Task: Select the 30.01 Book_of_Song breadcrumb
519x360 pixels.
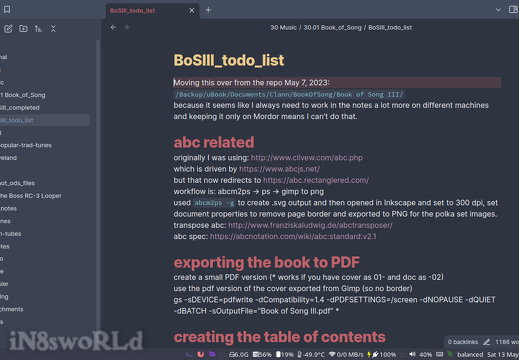Action: pos(332,28)
